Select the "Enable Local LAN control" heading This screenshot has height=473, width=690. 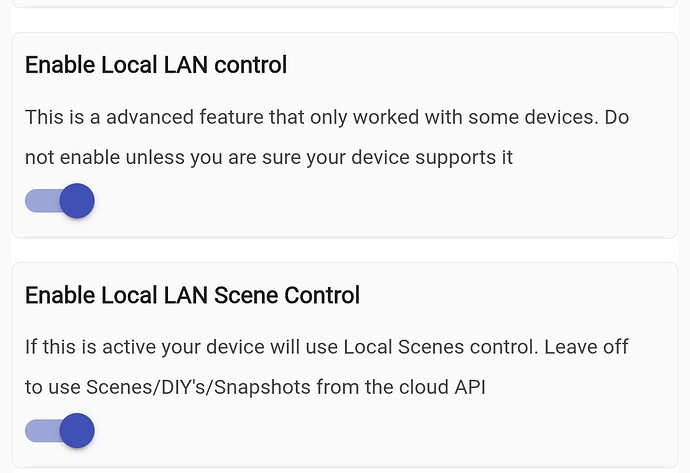155,65
